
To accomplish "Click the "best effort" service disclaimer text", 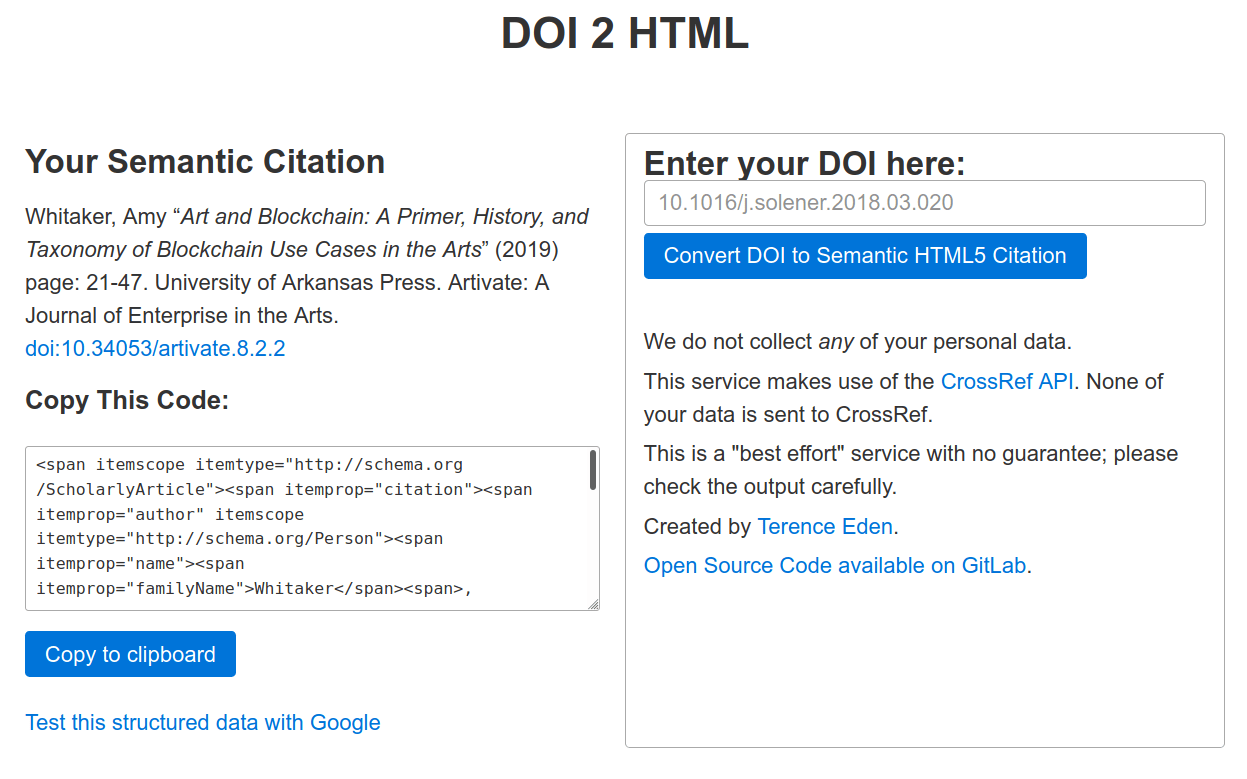I will pos(911,470).
